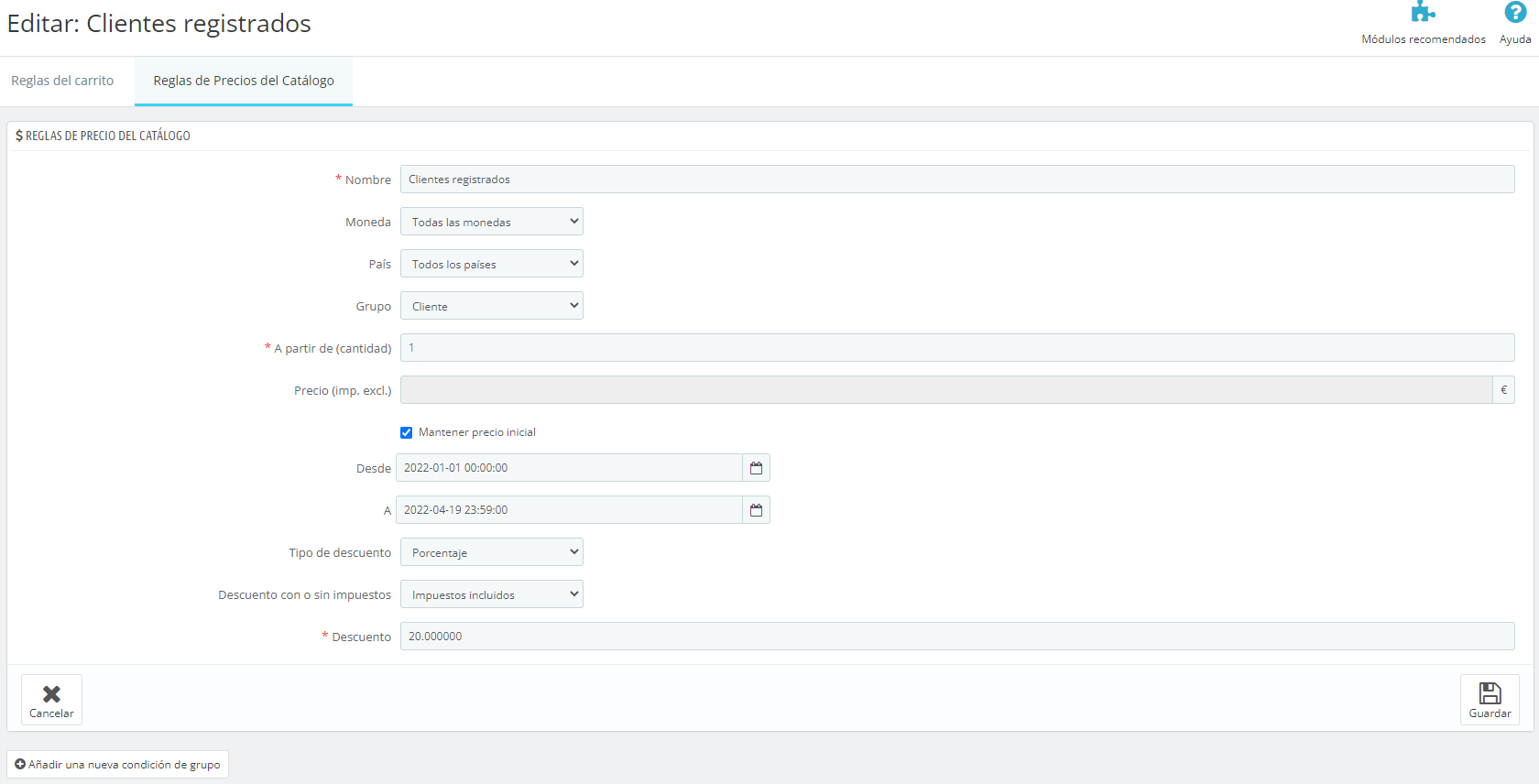The height and width of the screenshot is (784, 1539).
Task: Open the Grupo dropdown
Action: [x=492, y=306]
